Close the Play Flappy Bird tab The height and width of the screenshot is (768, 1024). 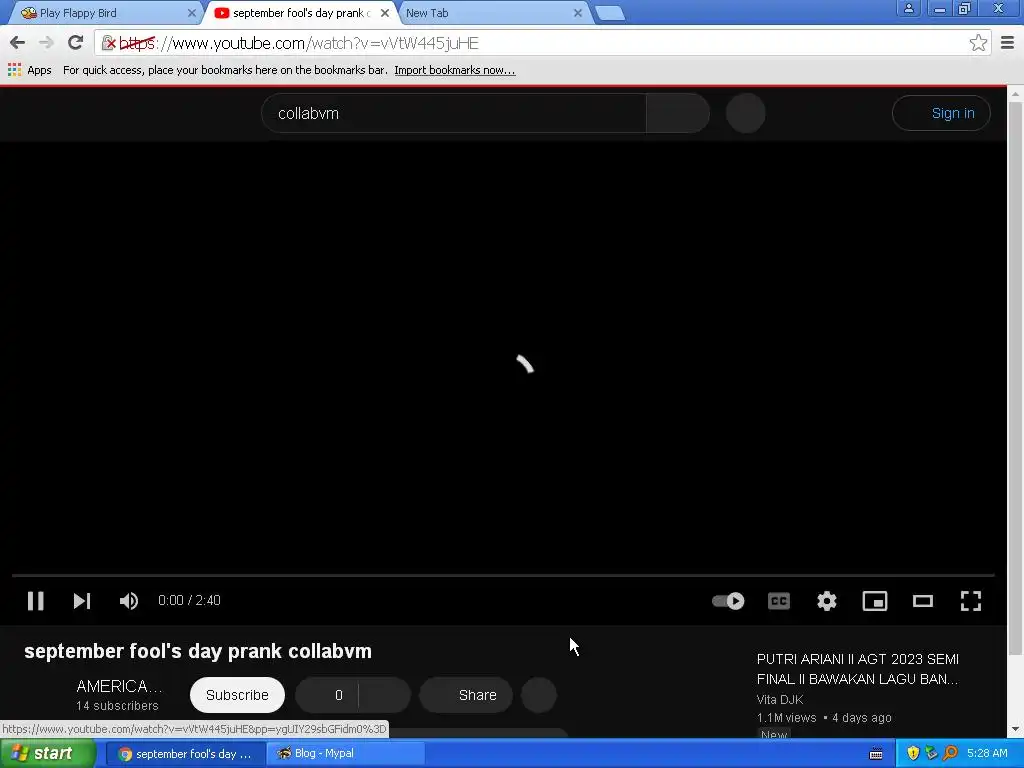click(191, 13)
